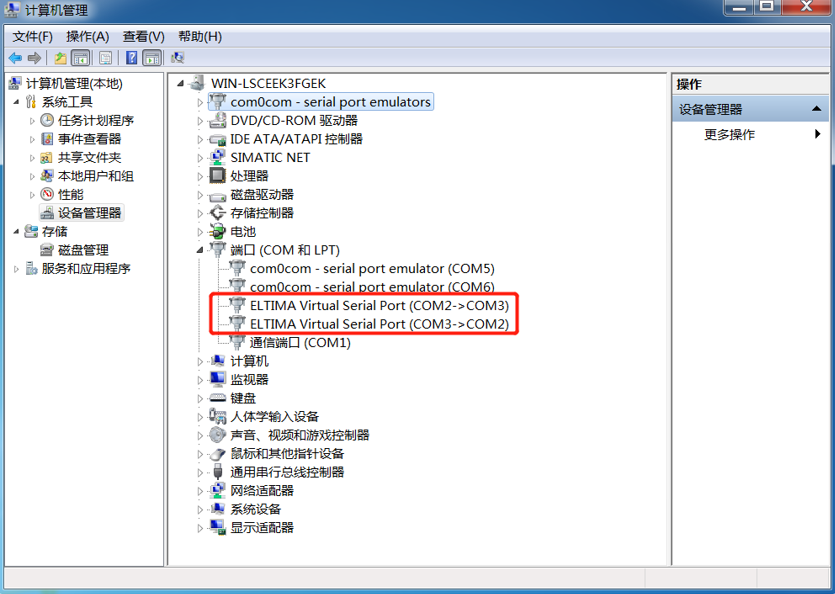Expand the 本地用户和组 tree node

32,176
